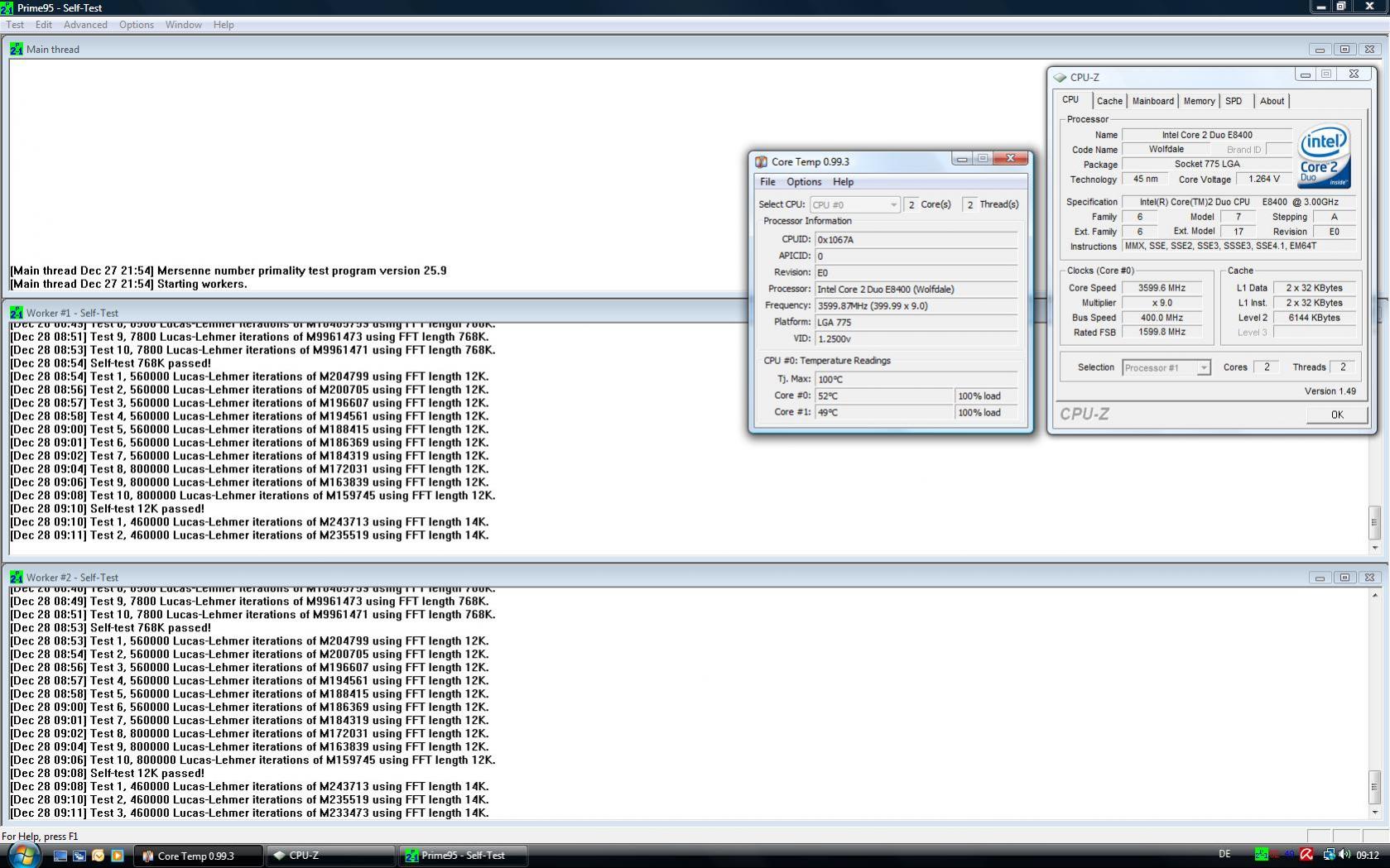Click the Worker #2 scrollbar down arrow

tap(1375, 813)
